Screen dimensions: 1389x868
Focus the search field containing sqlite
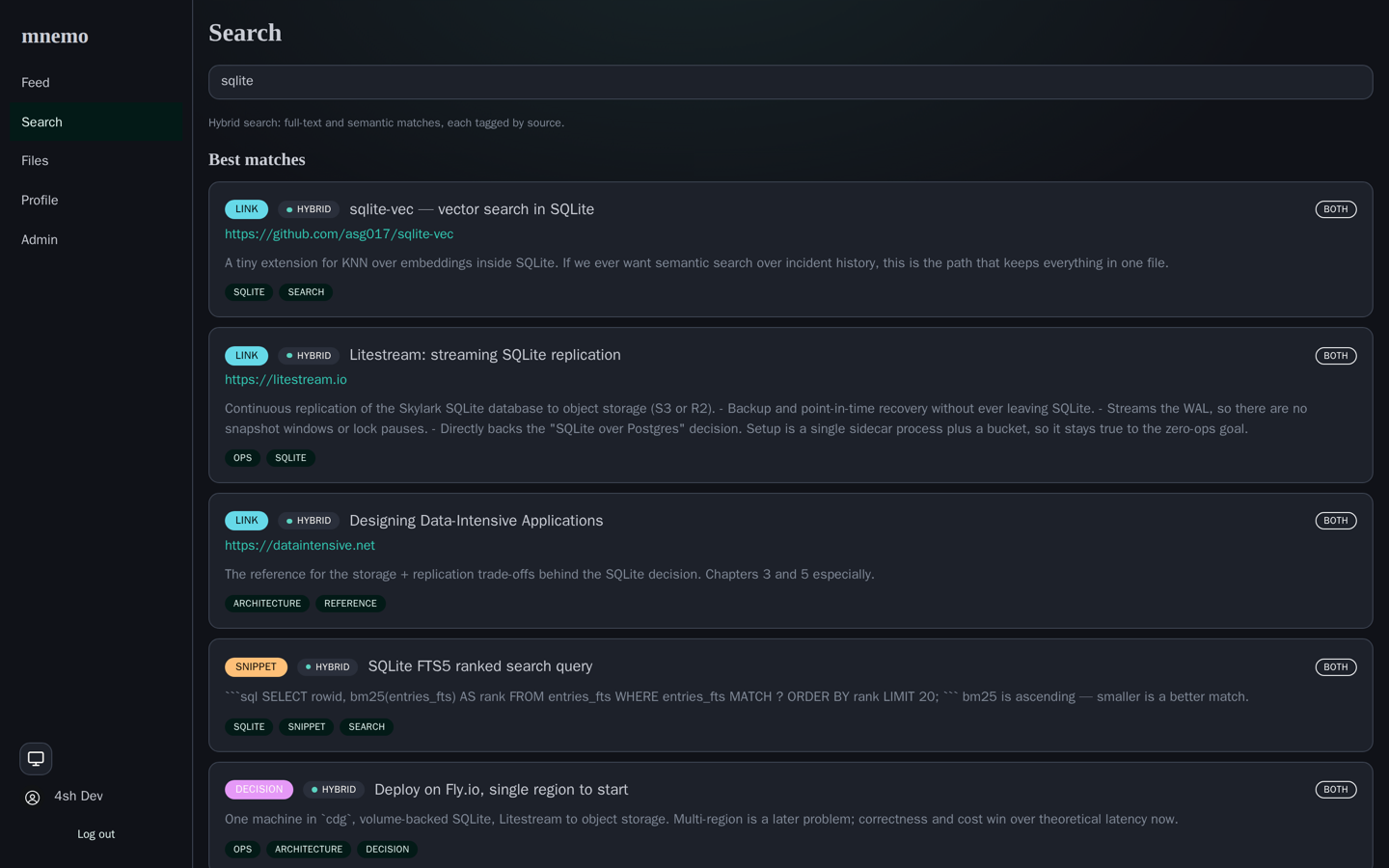point(790,82)
